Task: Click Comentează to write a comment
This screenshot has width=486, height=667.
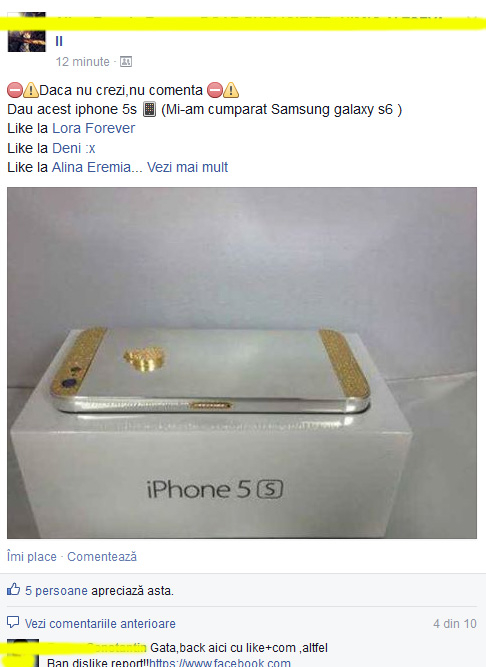Action: coord(102,556)
